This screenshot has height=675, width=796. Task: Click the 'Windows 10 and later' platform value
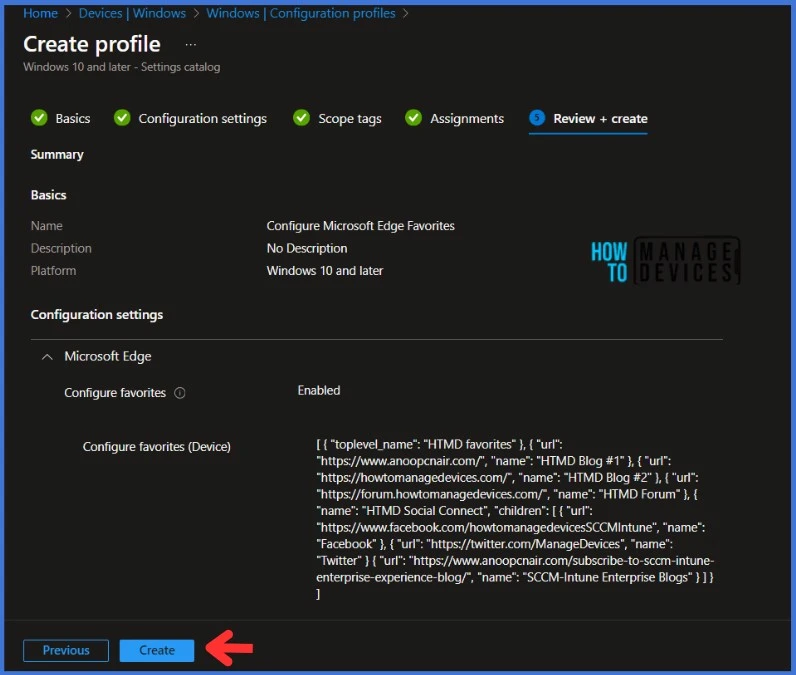tap(325, 271)
